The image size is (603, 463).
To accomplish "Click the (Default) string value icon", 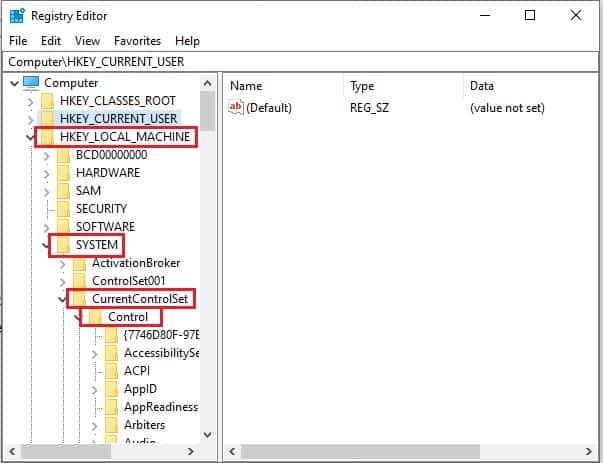I will coord(236,107).
